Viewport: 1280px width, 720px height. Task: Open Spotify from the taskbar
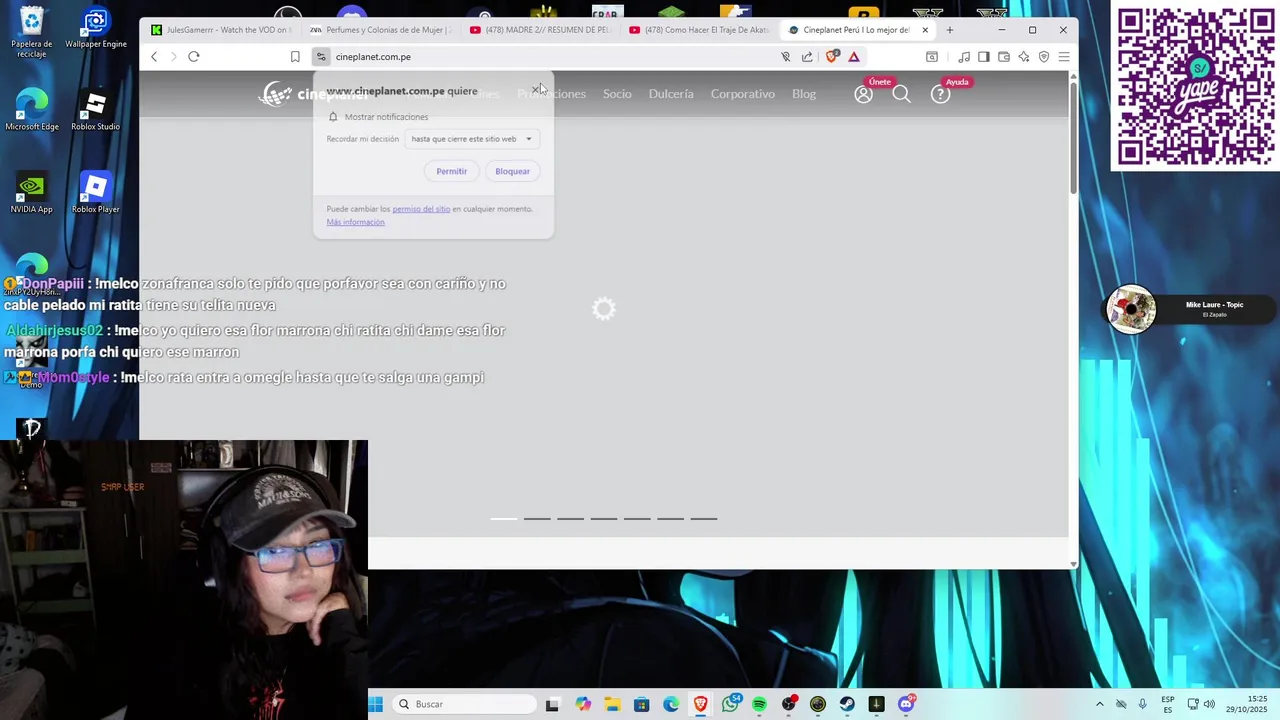point(759,704)
